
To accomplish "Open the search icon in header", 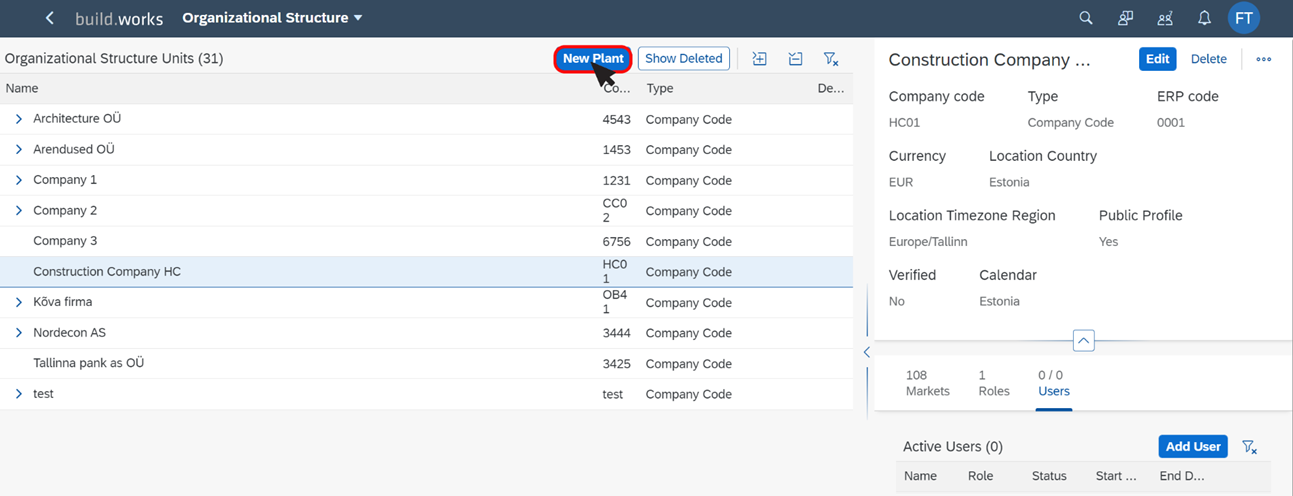I will pyautogui.click(x=1086, y=18).
